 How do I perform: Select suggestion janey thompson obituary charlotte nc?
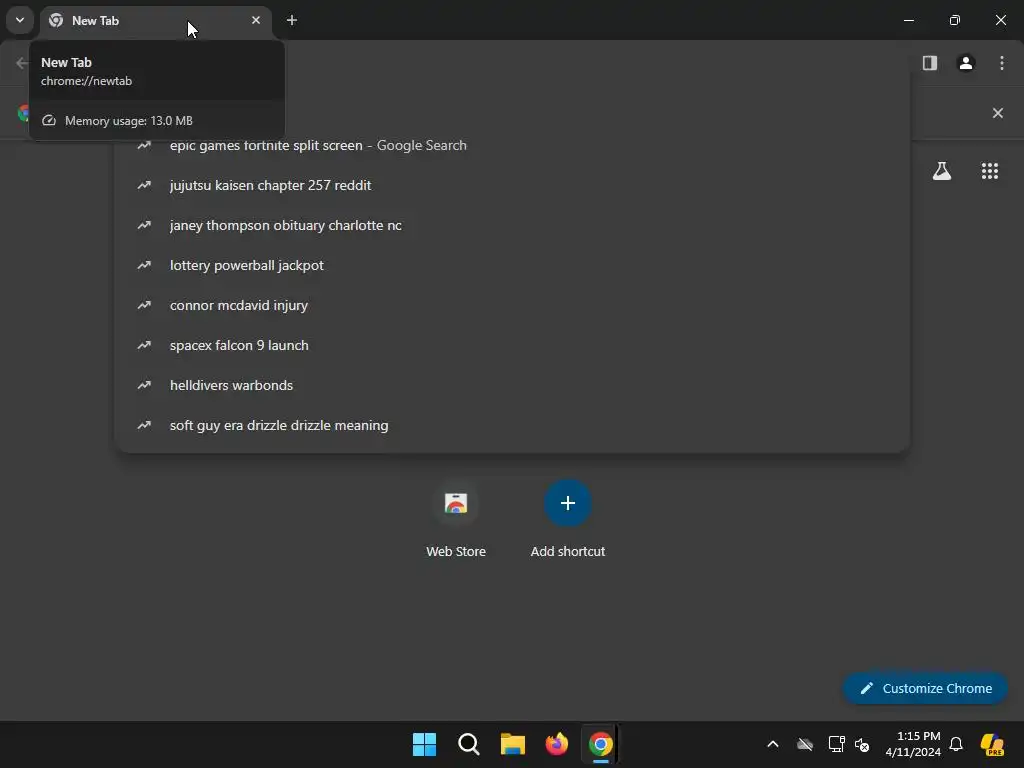pos(512,225)
